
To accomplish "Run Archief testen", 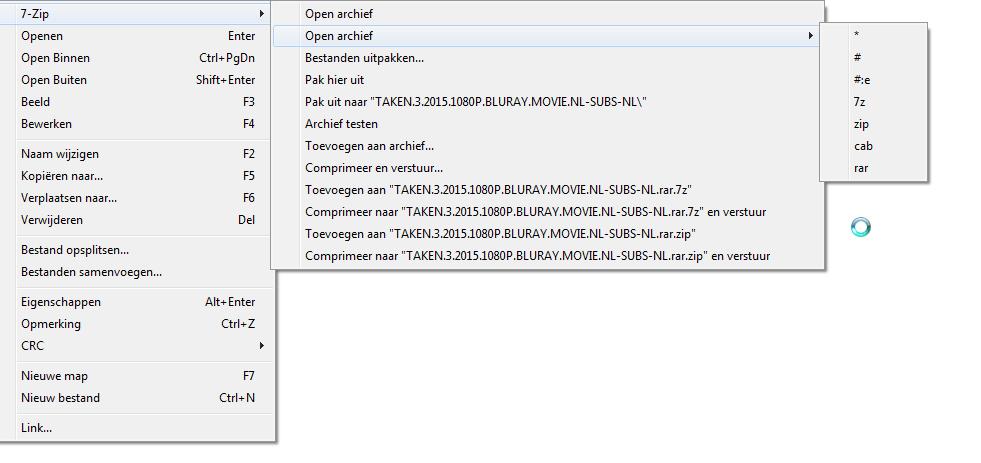I will tap(547, 124).
